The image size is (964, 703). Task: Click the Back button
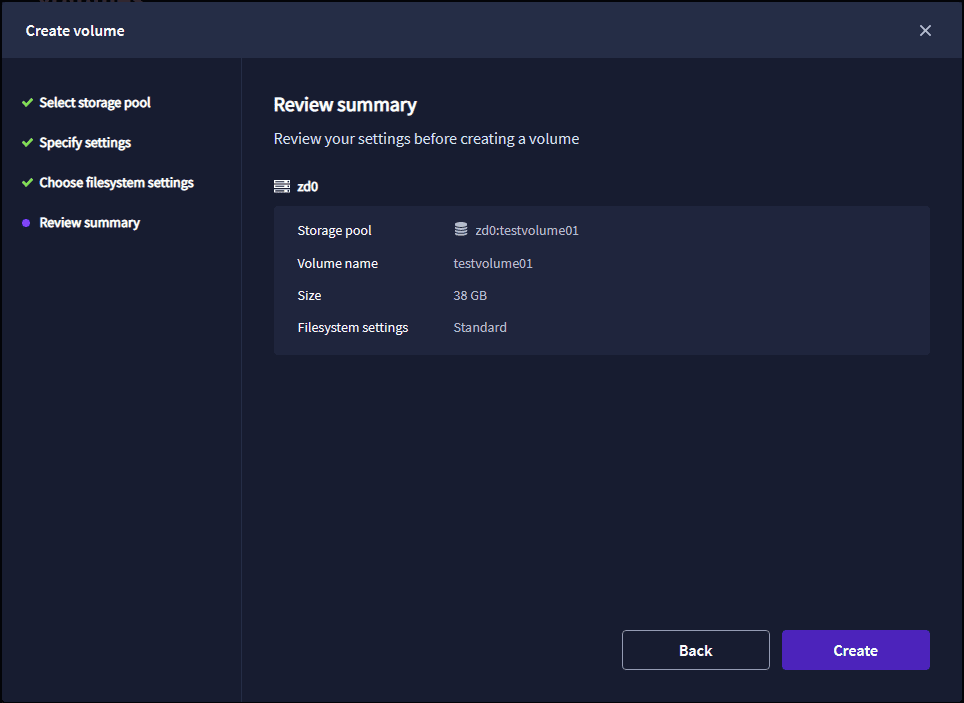[695, 650]
